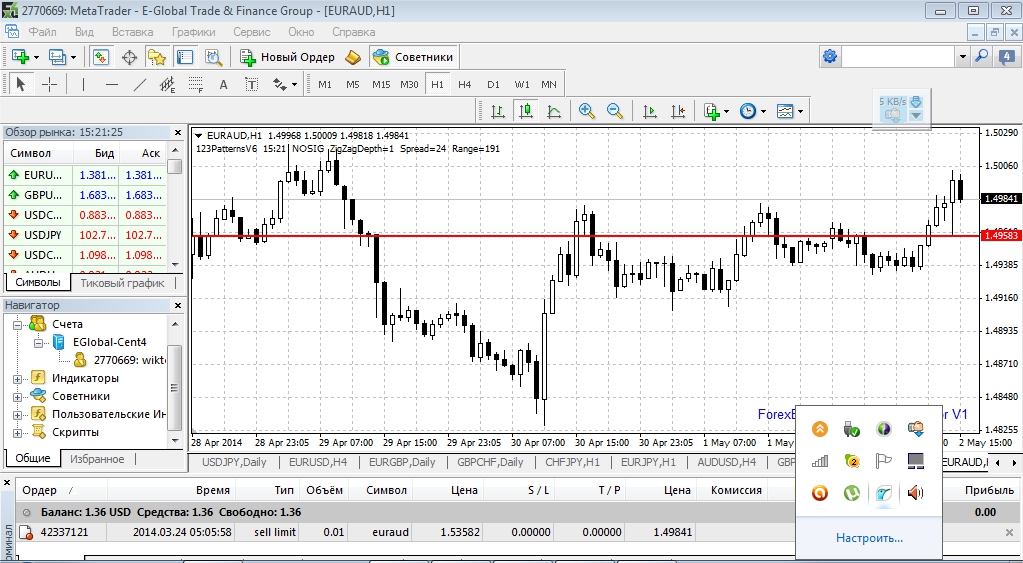Select the text label tool

pyautogui.click(x=251, y=84)
